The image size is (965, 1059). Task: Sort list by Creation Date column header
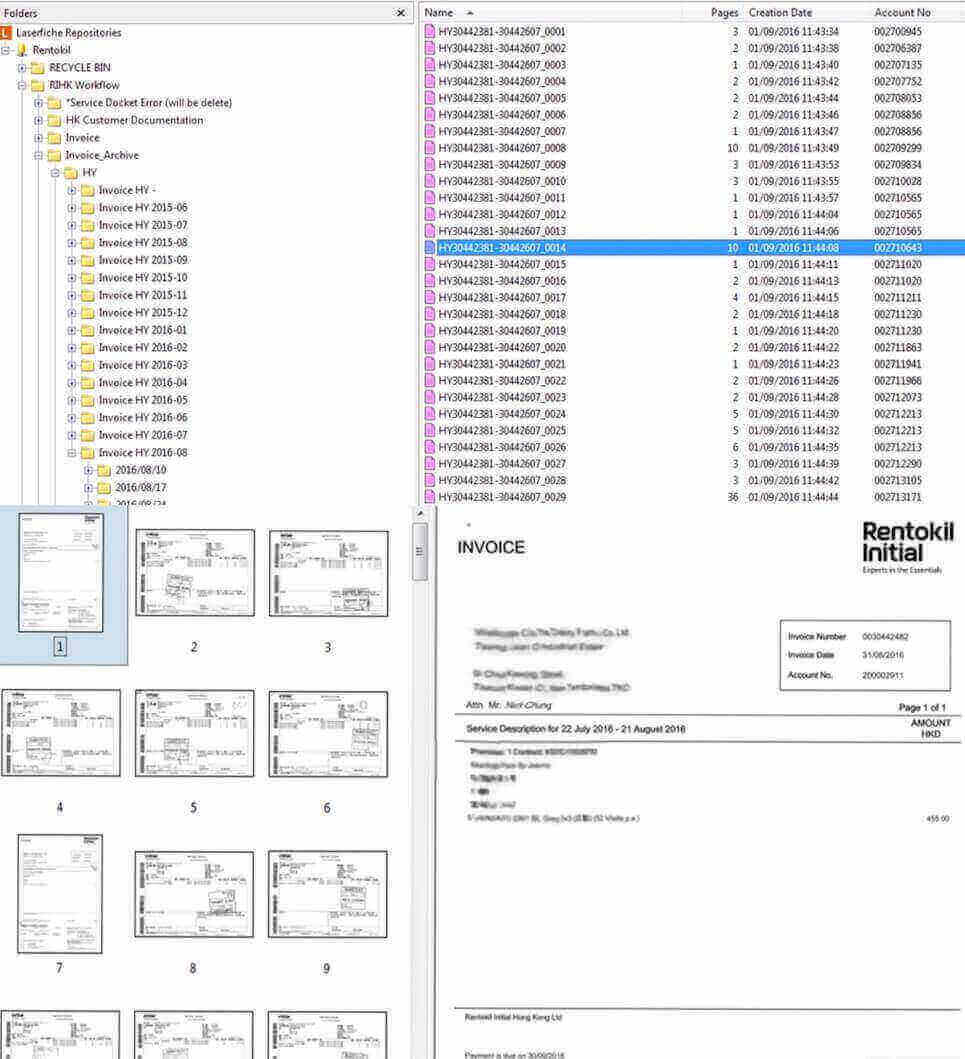[x=780, y=12]
